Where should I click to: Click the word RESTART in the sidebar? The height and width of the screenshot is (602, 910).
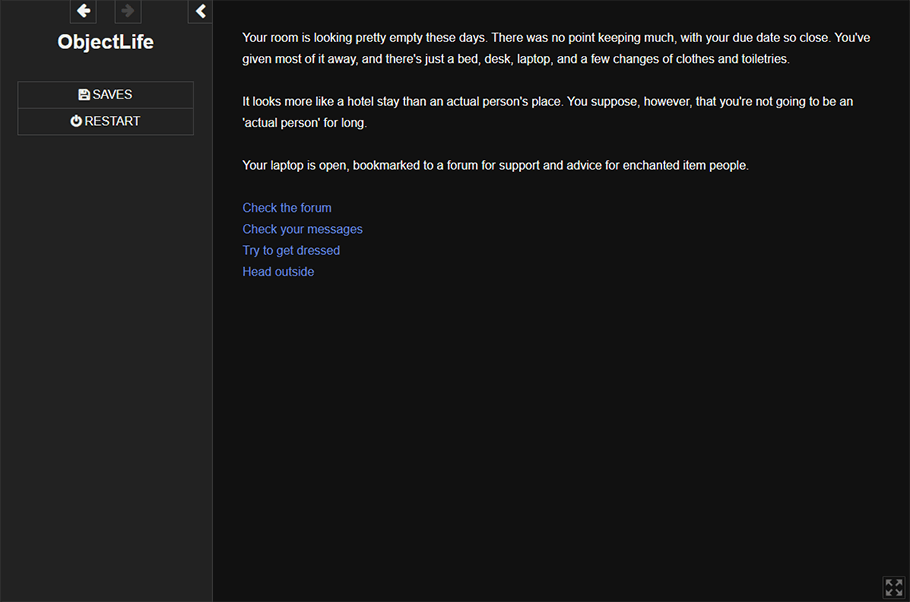[112, 121]
